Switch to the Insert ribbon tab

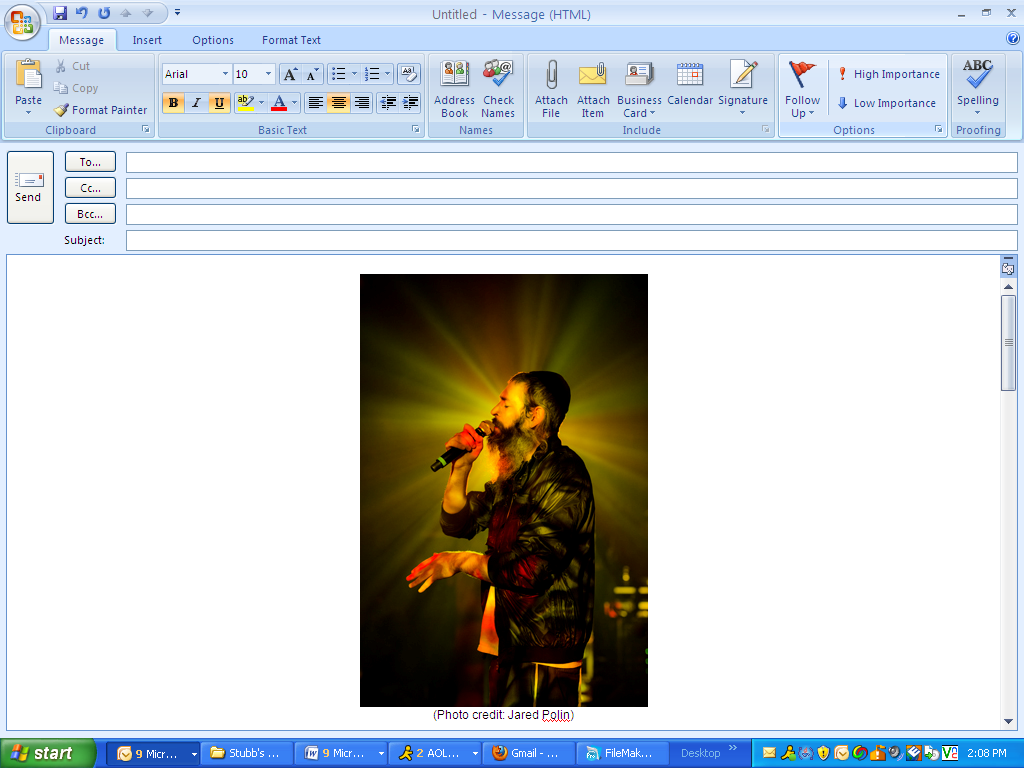coord(147,40)
